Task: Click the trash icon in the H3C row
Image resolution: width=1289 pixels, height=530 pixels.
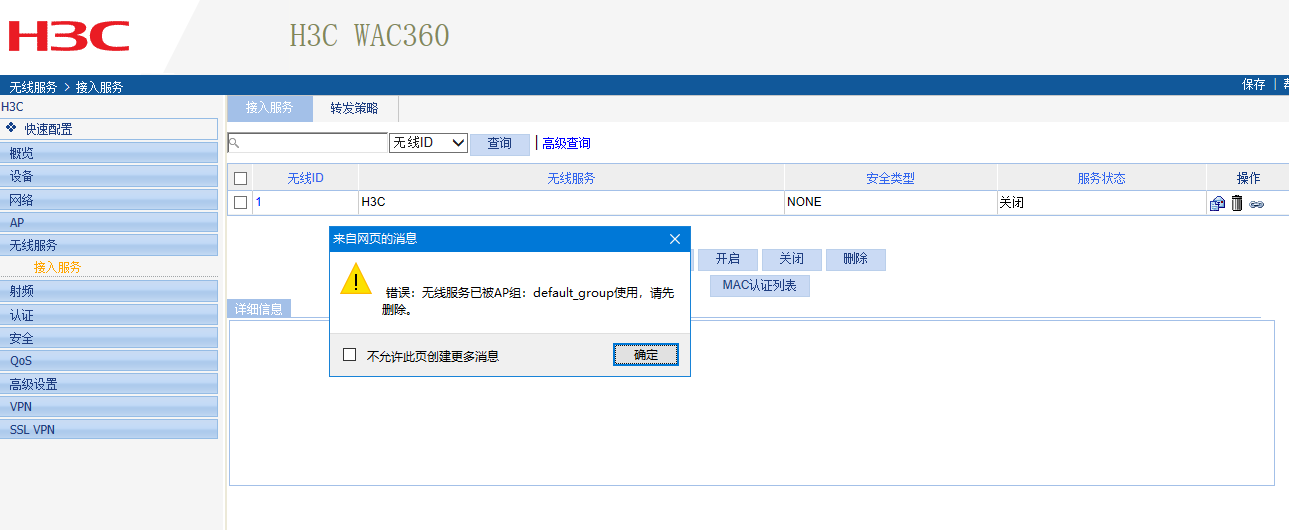Action: coord(1237,203)
